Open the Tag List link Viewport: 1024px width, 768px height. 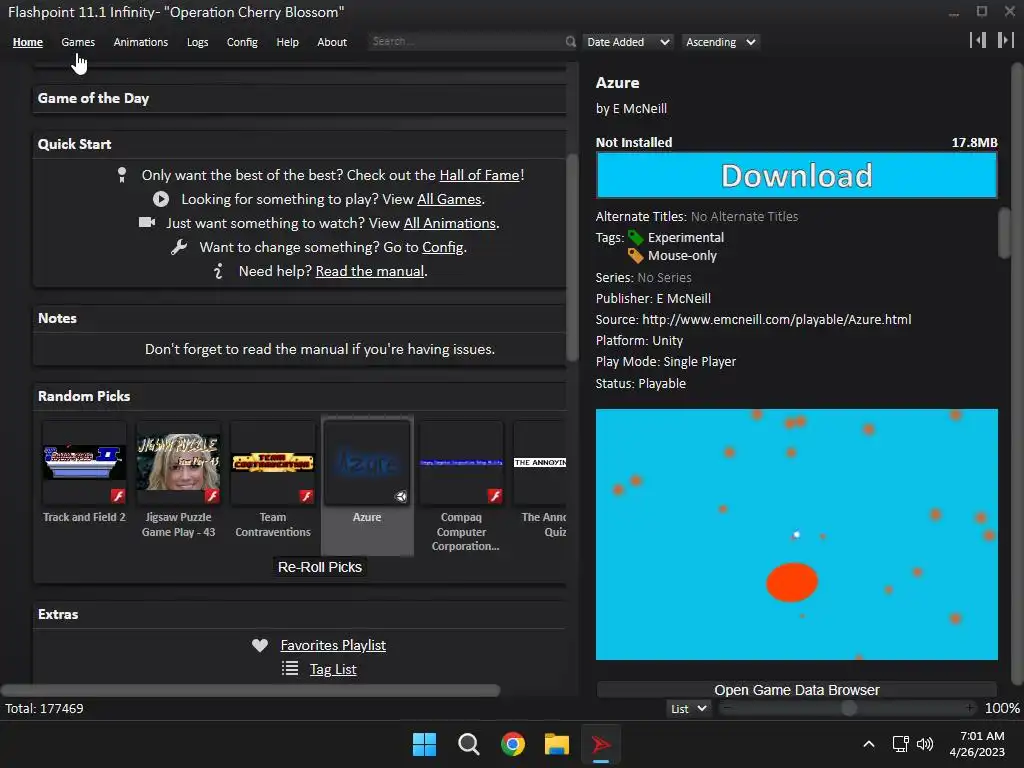[x=333, y=669]
